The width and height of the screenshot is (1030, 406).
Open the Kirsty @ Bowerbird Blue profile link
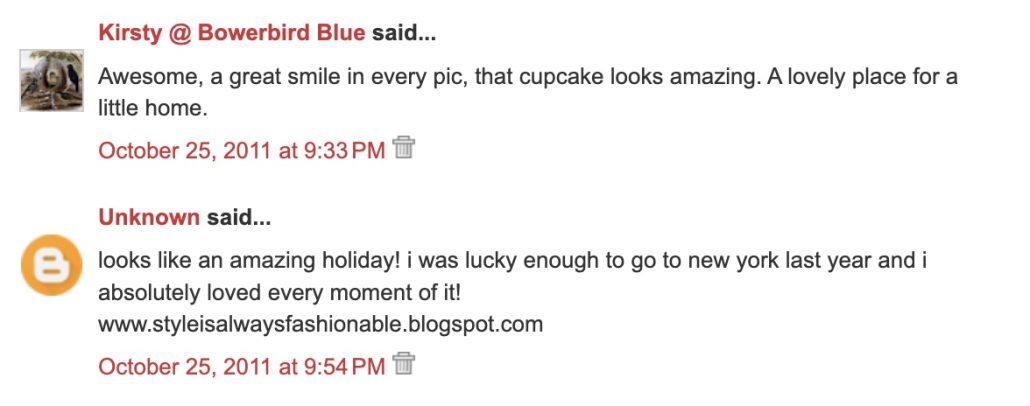pos(232,33)
